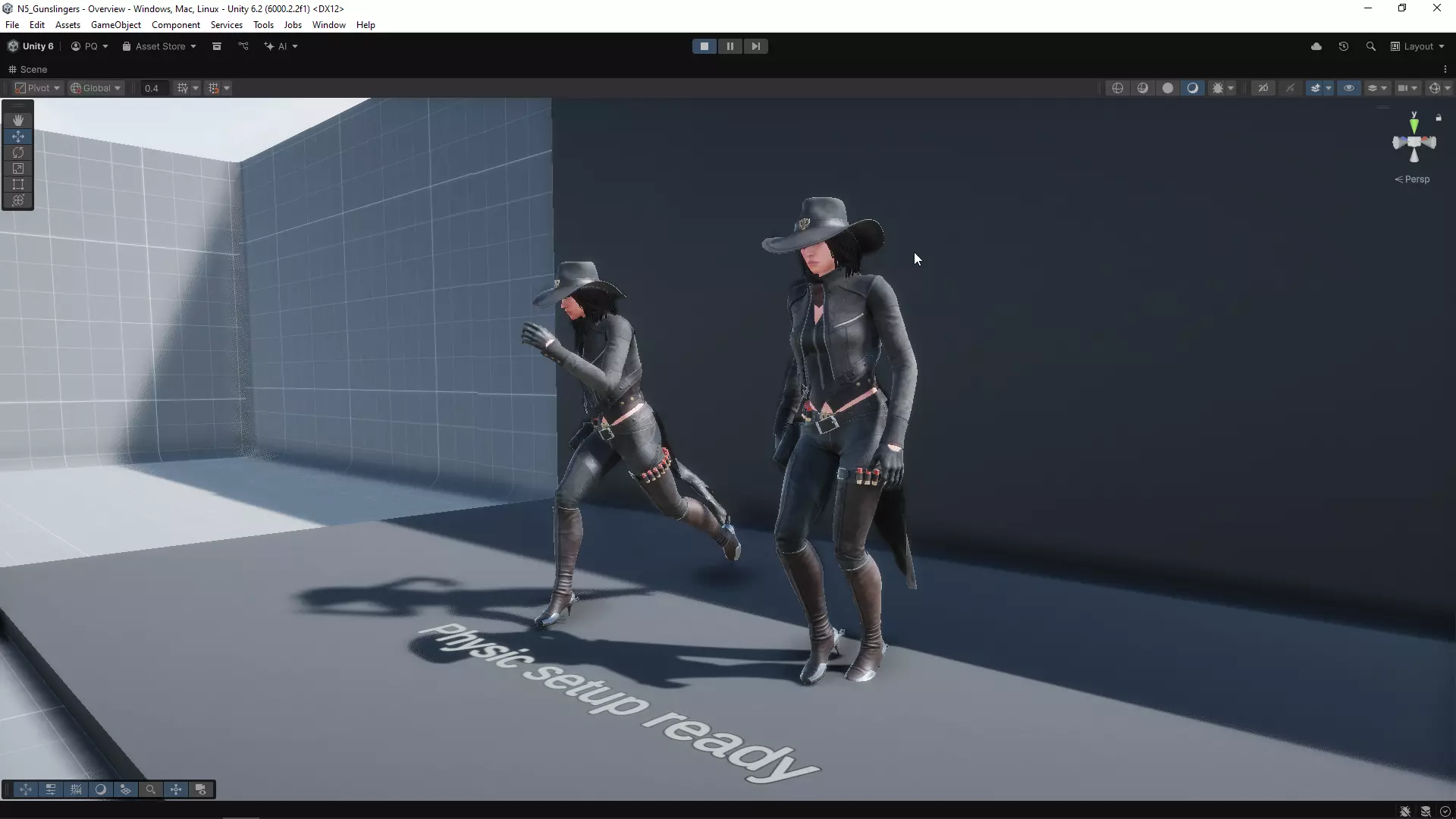Click the status bar activity checkmark icon

pos(1445,811)
